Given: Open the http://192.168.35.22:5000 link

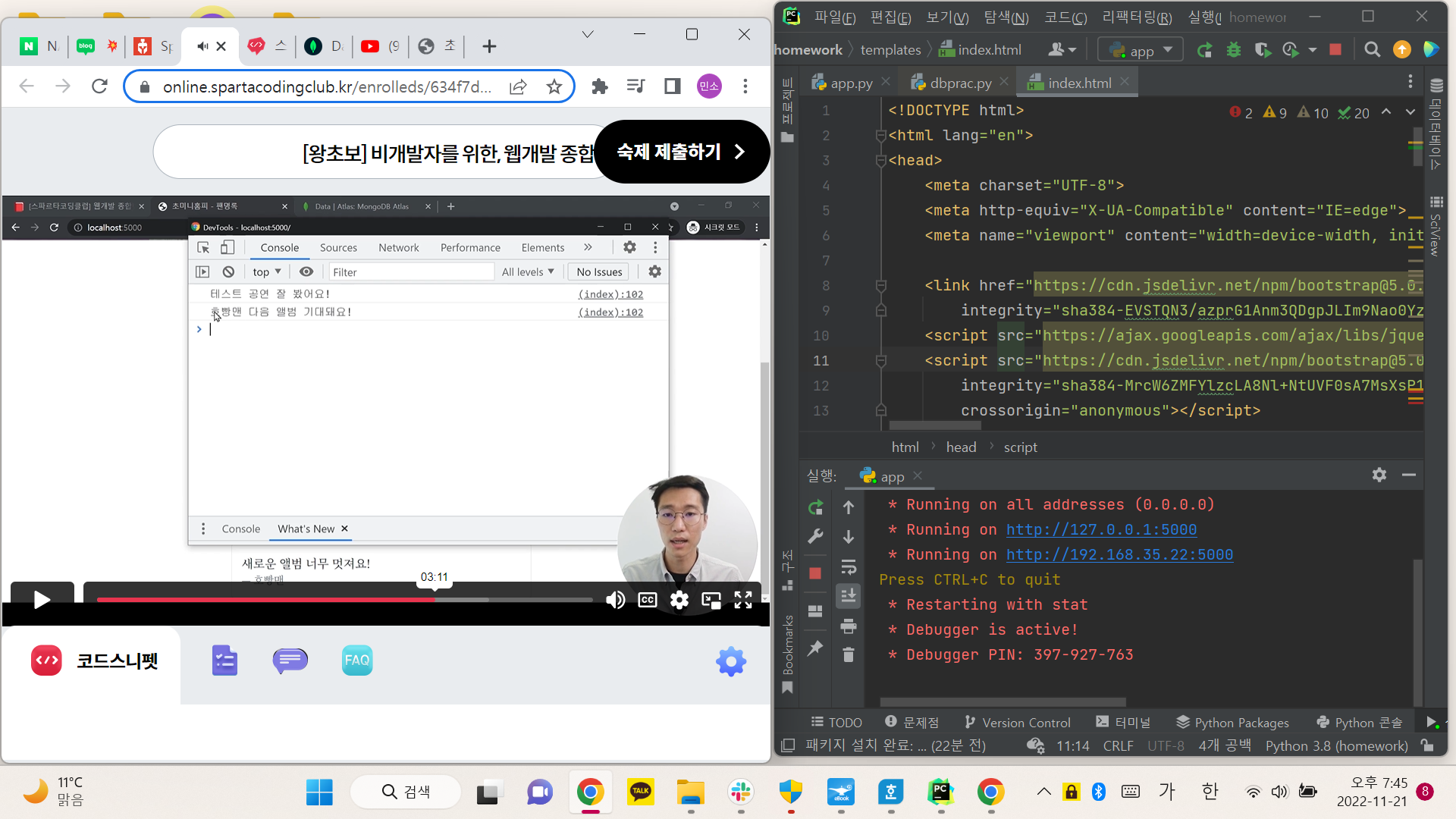Looking at the screenshot, I should pyautogui.click(x=1119, y=554).
